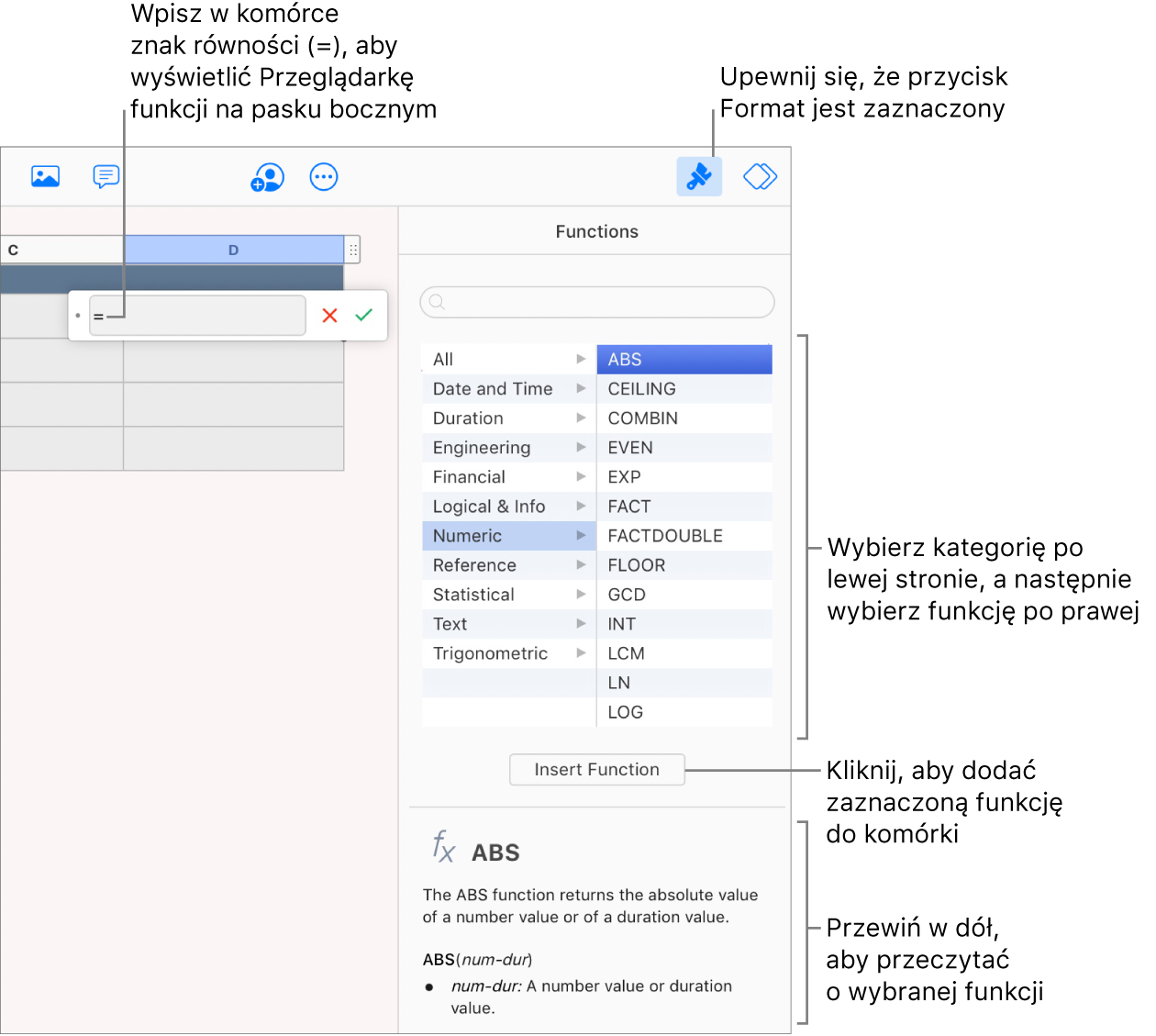Screen dimensions: 1156x1036
Task: Click the column resize handle beside D
Action: pos(353,250)
